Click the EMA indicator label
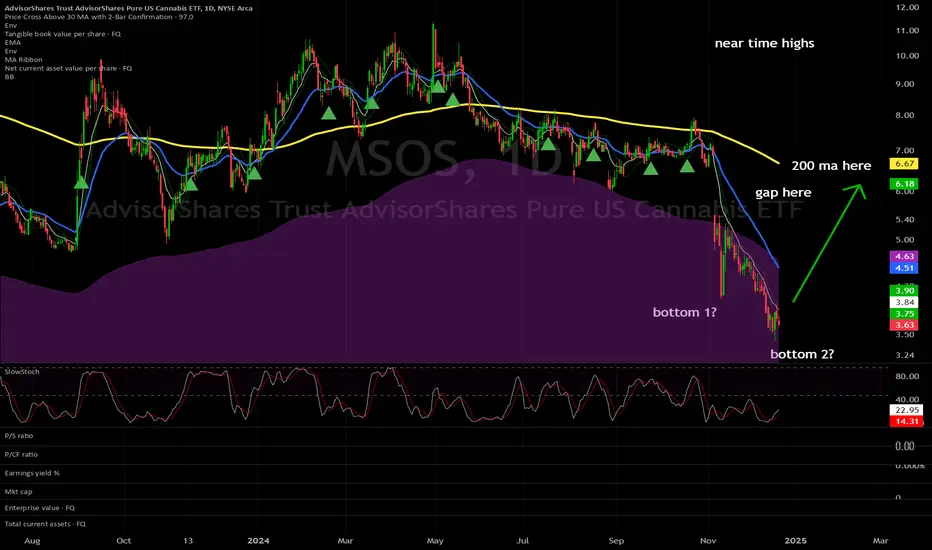Screen dimensions: 932x550 tap(12, 42)
